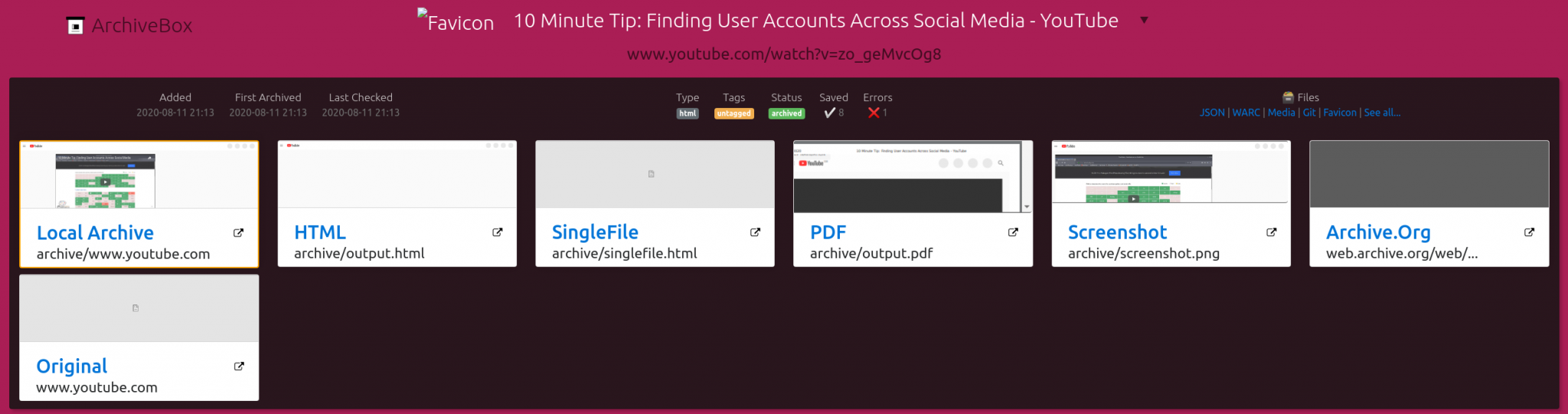1568x414 pixels.
Task: Click the html type badge
Action: [x=688, y=113]
